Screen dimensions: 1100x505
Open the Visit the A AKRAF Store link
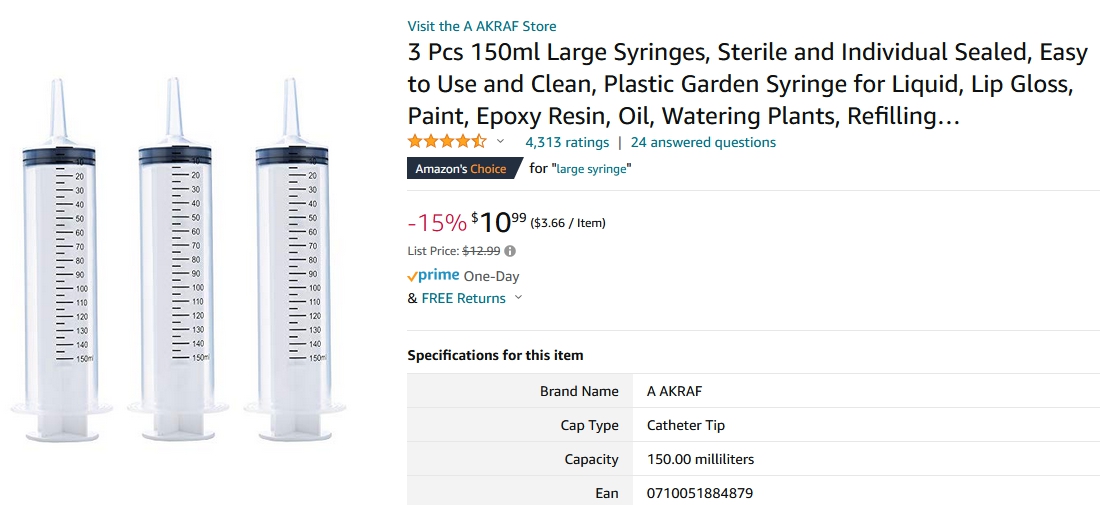[x=482, y=26]
